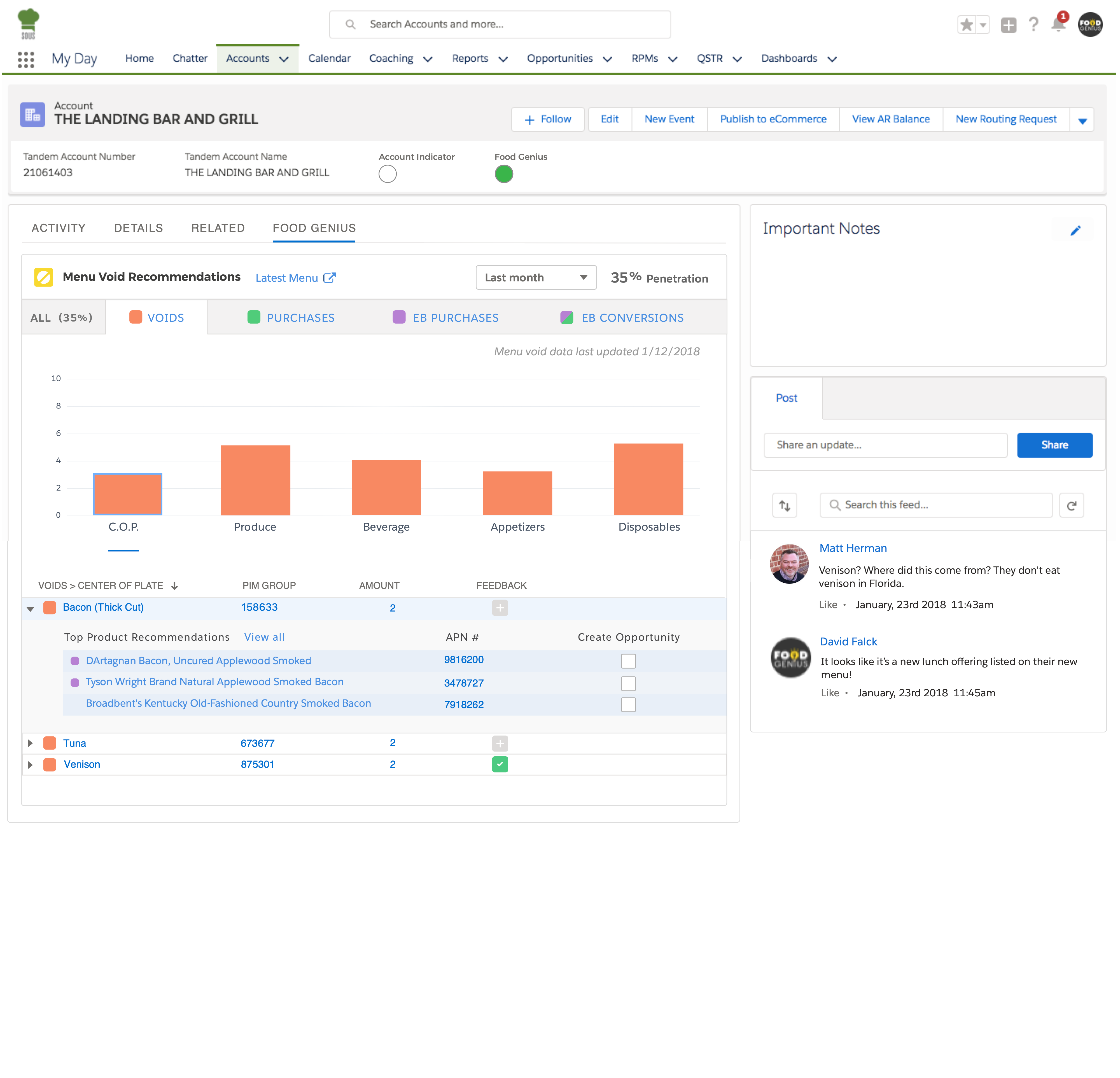Open the Coaching menu chevron
Screen dimensions: 1120x1078
coord(428,59)
